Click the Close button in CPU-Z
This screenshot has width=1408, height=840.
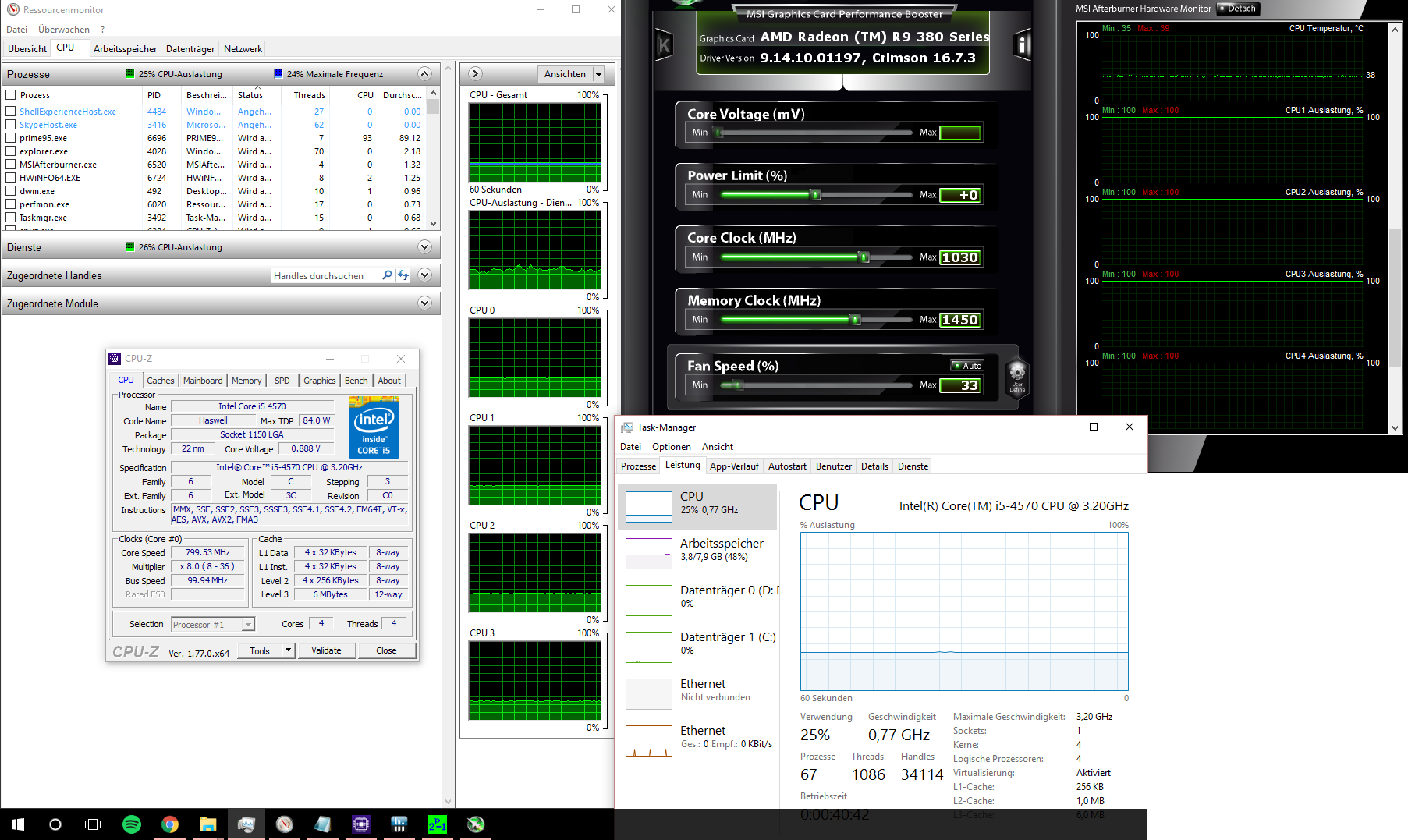pos(386,650)
